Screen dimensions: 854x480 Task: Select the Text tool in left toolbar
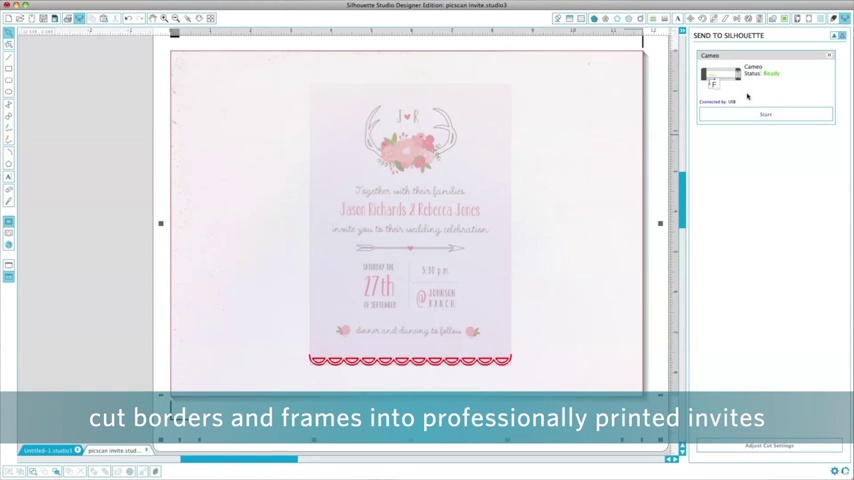9,177
